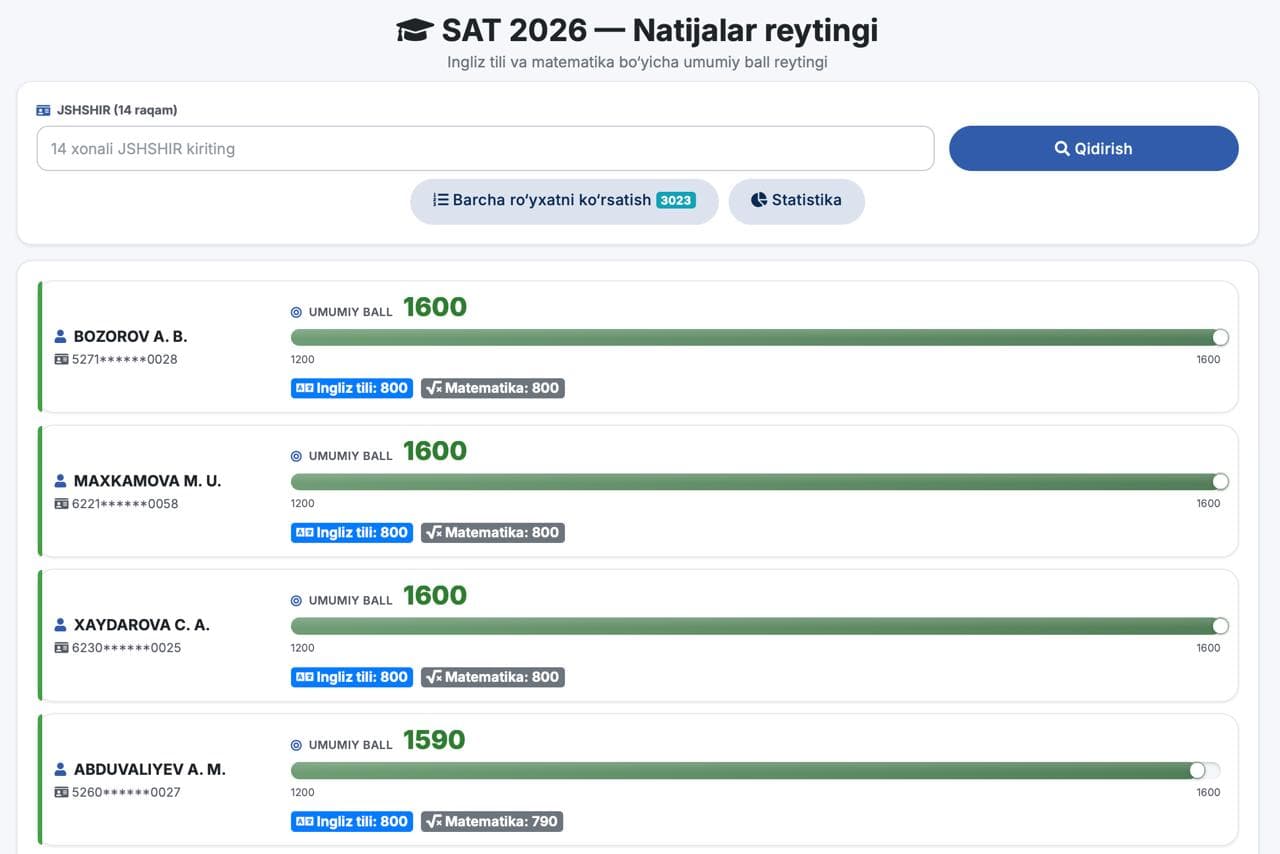Click the Matematika: 790 badge
The width and height of the screenshot is (1280, 854).
coord(492,821)
